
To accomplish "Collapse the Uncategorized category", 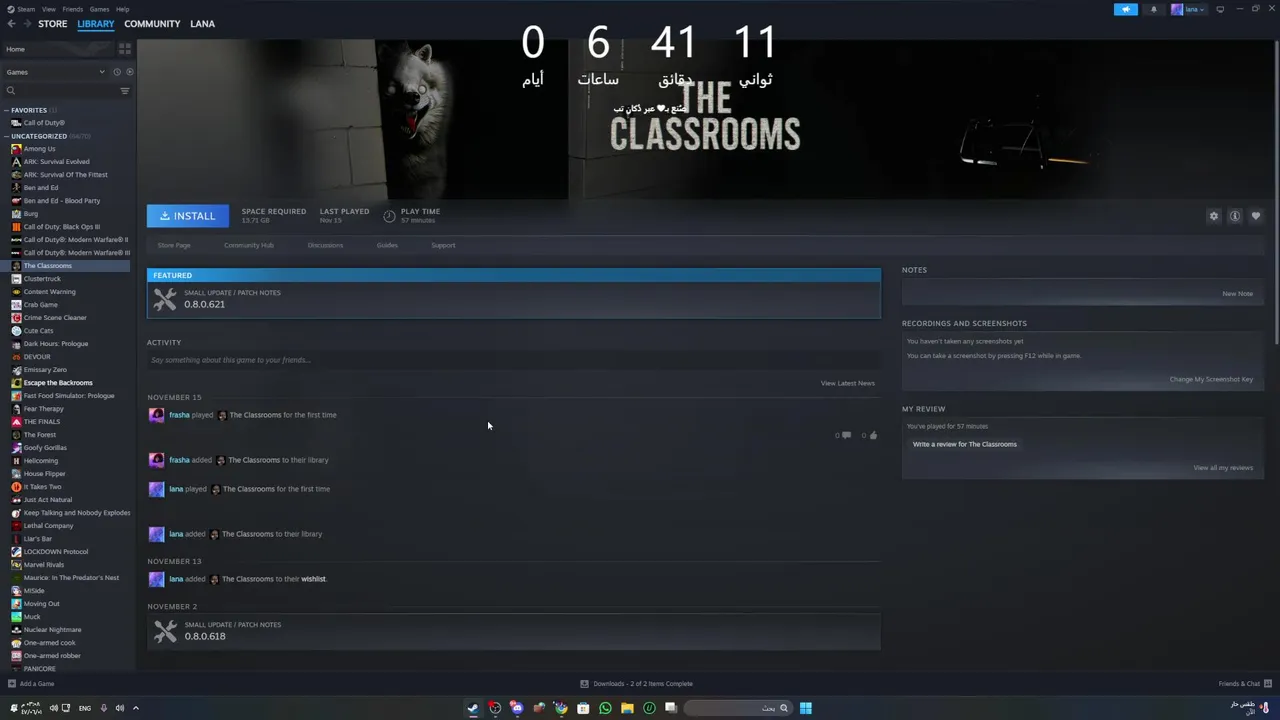I will [x=6, y=136].
